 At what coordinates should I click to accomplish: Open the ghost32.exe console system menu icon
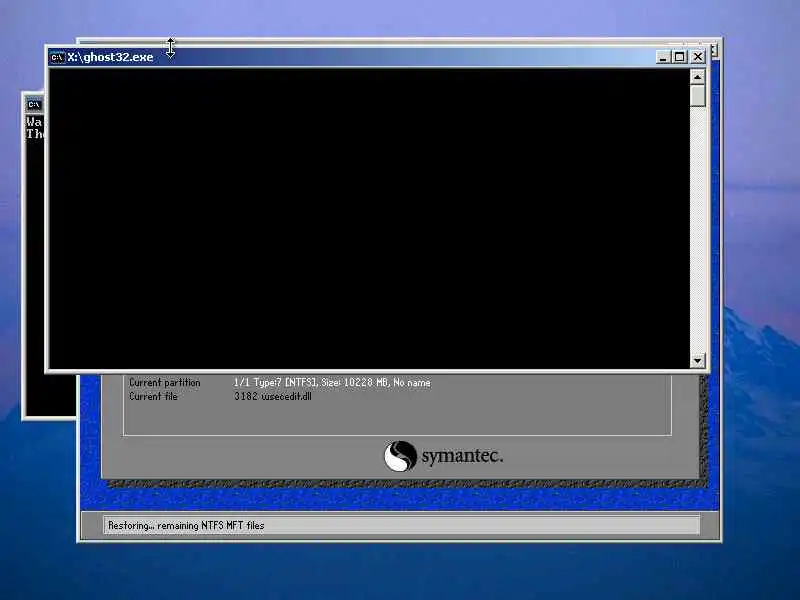57,57
